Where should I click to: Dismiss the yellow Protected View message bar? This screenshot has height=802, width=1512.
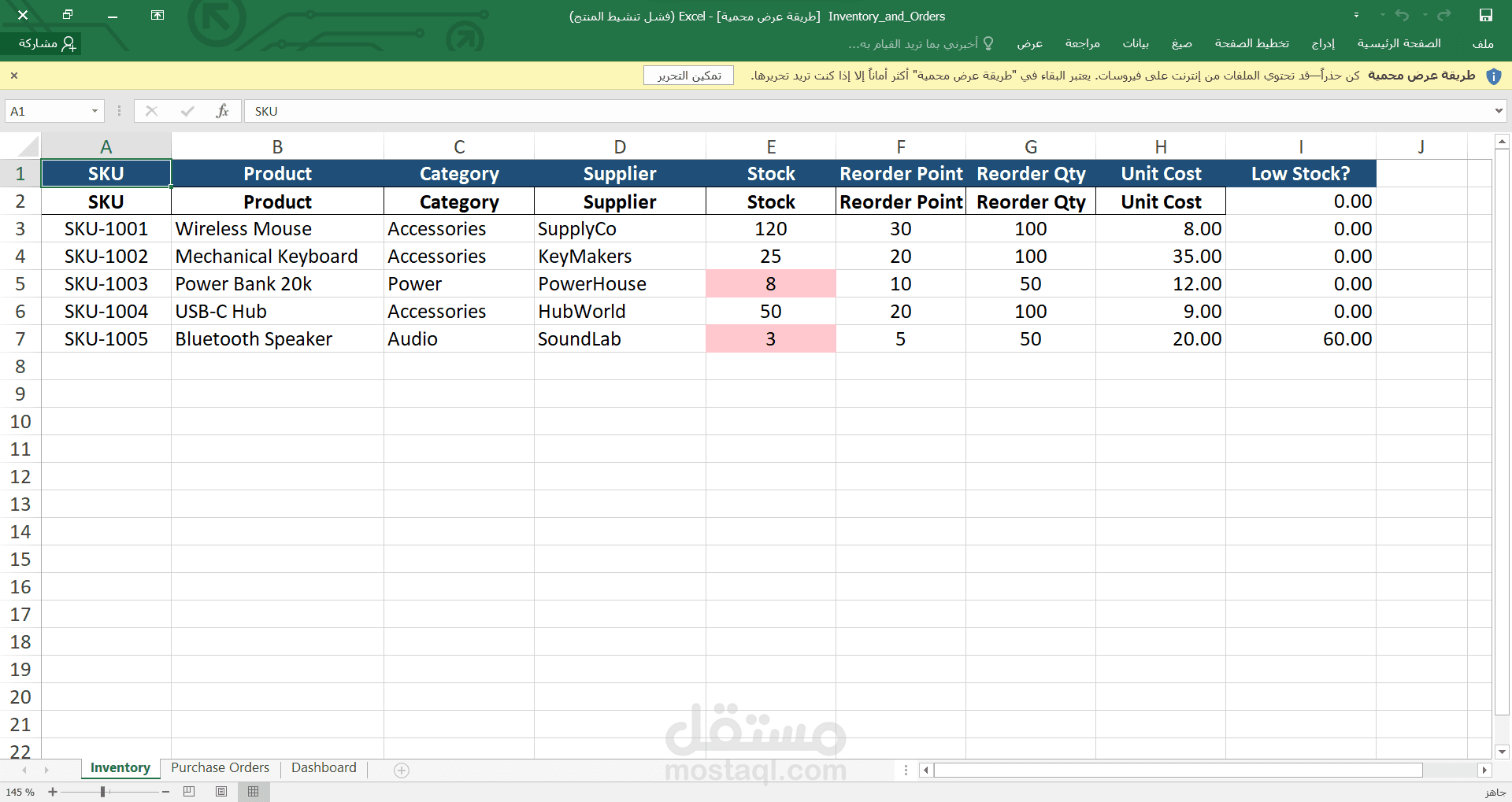coord(14,76)
